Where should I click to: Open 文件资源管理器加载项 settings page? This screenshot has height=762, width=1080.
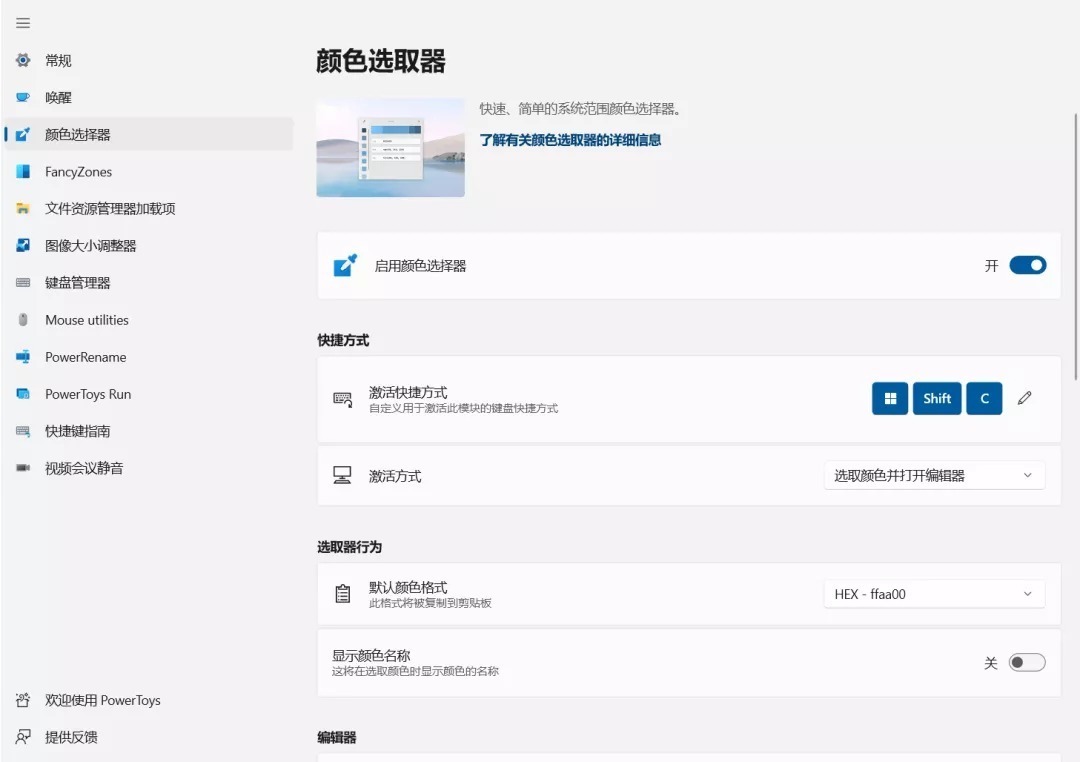(110, 209)
